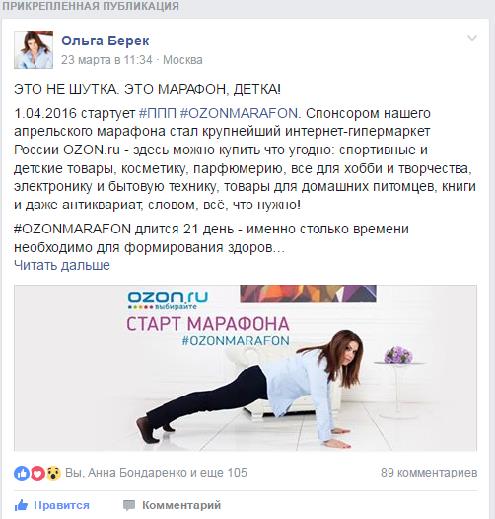The image size is (495, 519).
Task: Open the #OZONMARAFON hashtag in the post text
Action: [x=239, y=113]
